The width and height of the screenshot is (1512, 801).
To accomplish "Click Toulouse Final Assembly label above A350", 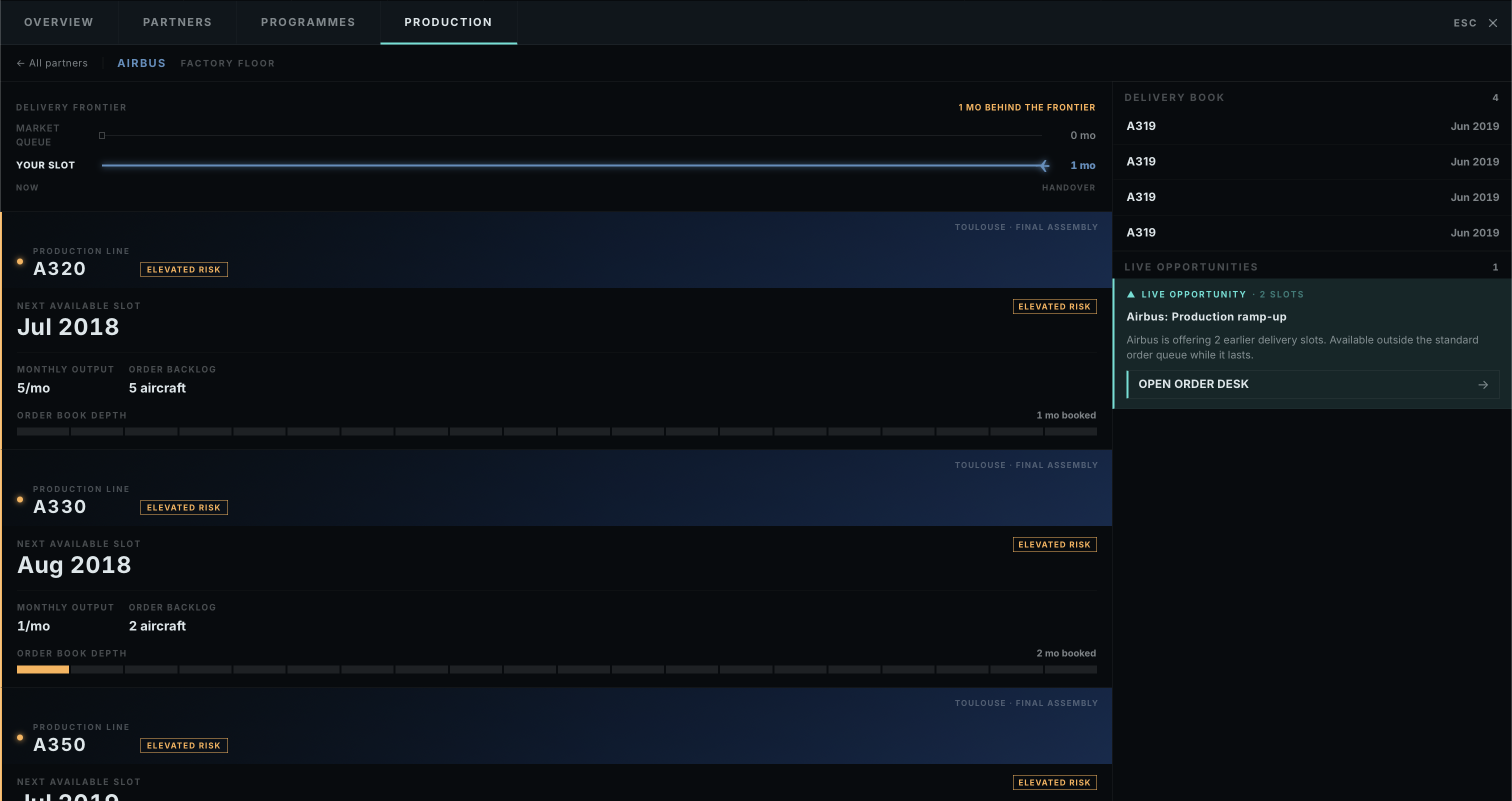I will tap(1026, 703).
